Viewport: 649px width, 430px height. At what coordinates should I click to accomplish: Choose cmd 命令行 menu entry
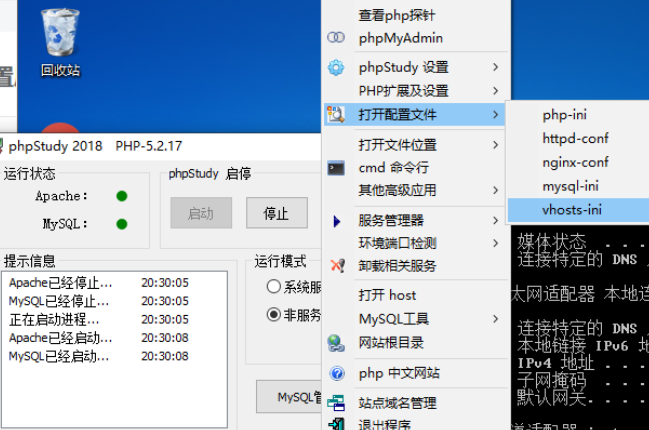tap(416, 168)
